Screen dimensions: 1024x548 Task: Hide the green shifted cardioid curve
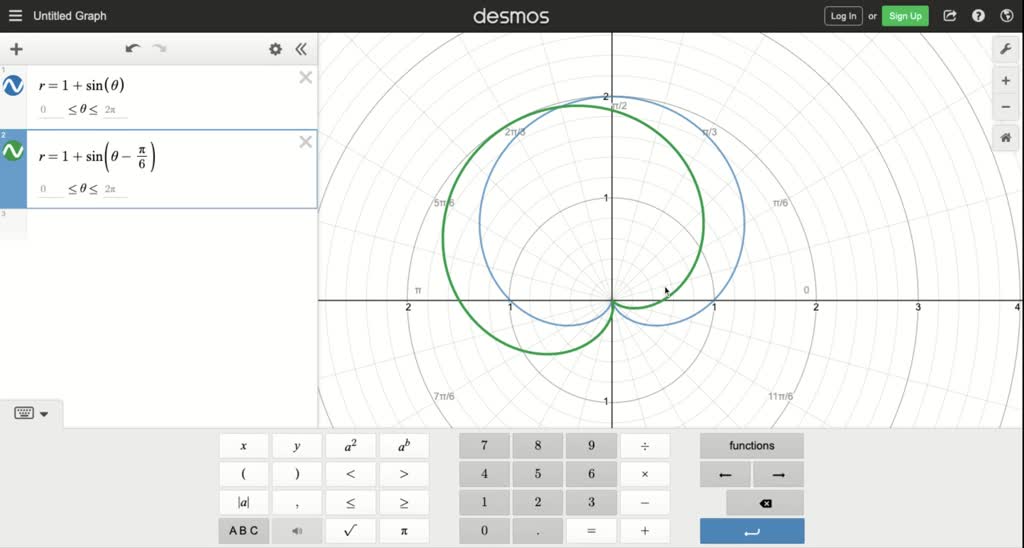[13, 151]
